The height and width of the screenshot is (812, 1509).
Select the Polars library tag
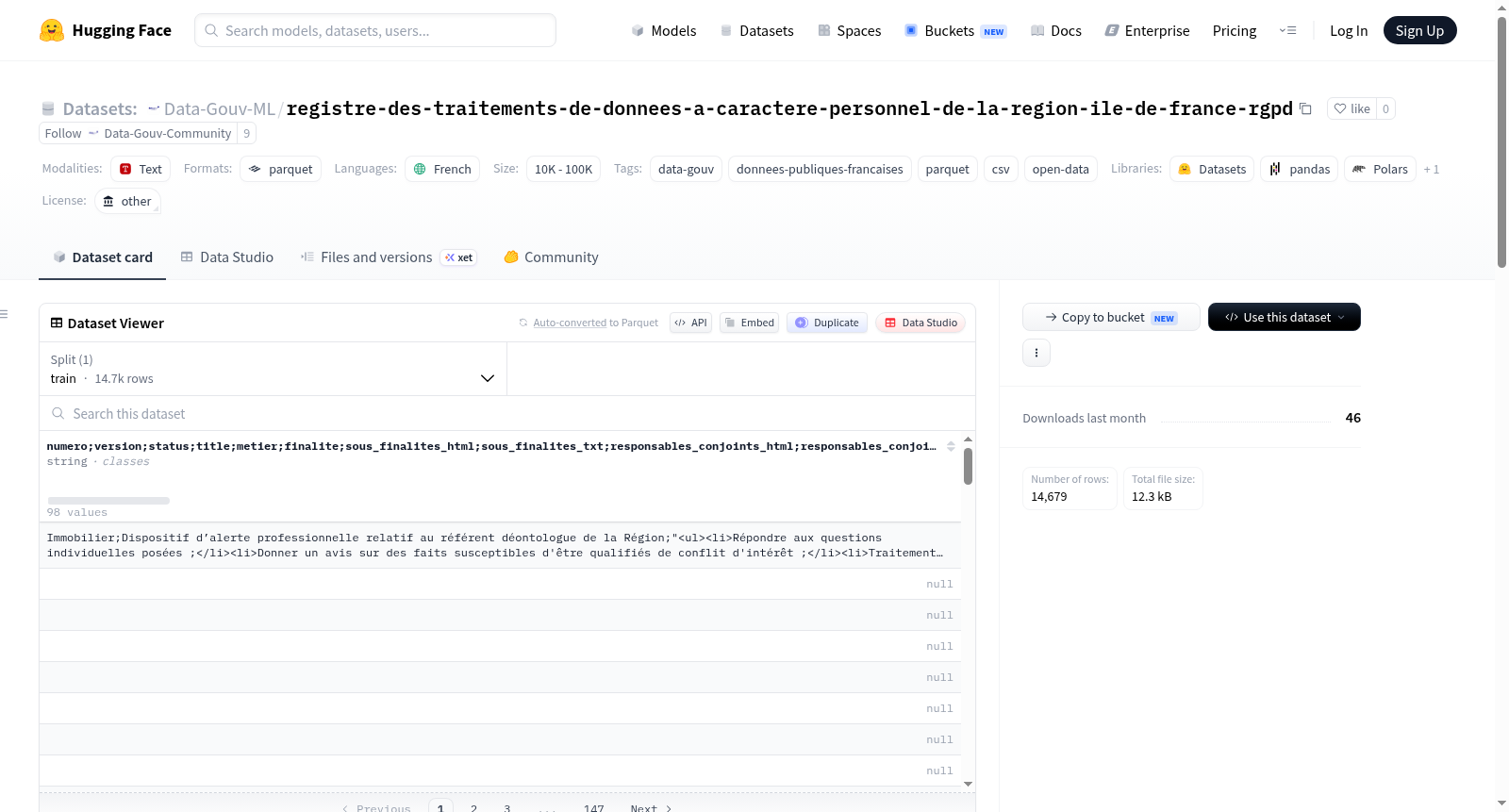click(1380, 169)
